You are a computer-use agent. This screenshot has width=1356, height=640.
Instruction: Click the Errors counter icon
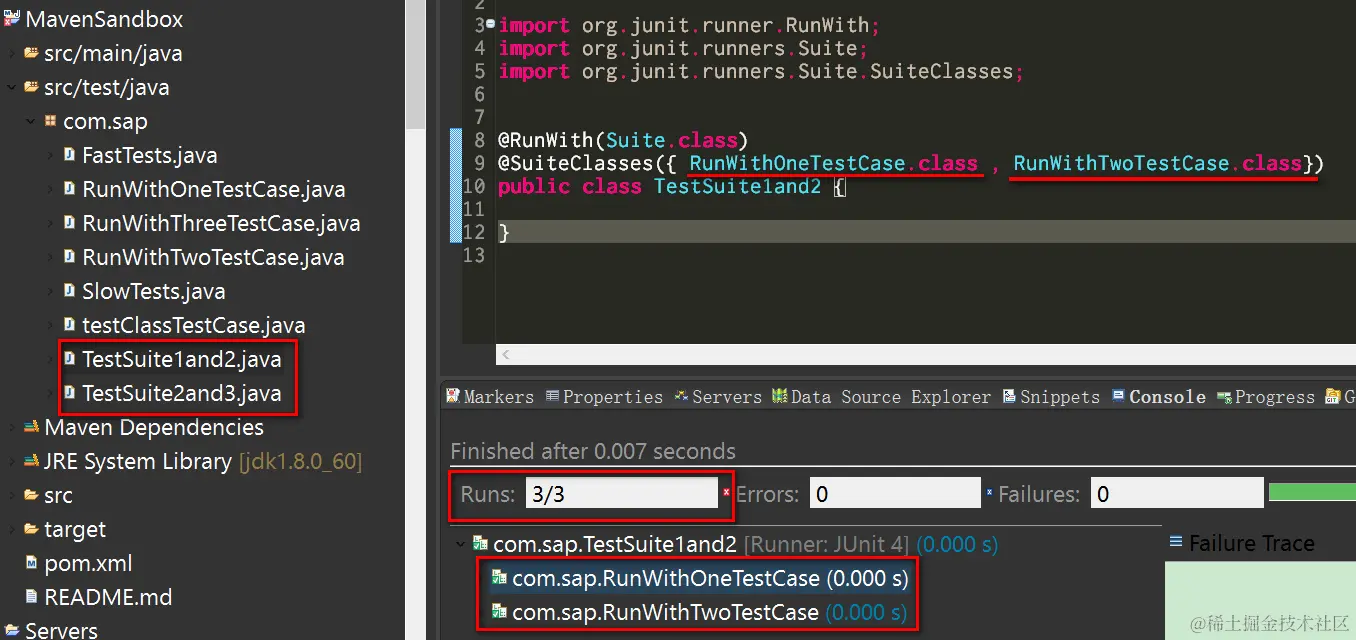point(727,492)
